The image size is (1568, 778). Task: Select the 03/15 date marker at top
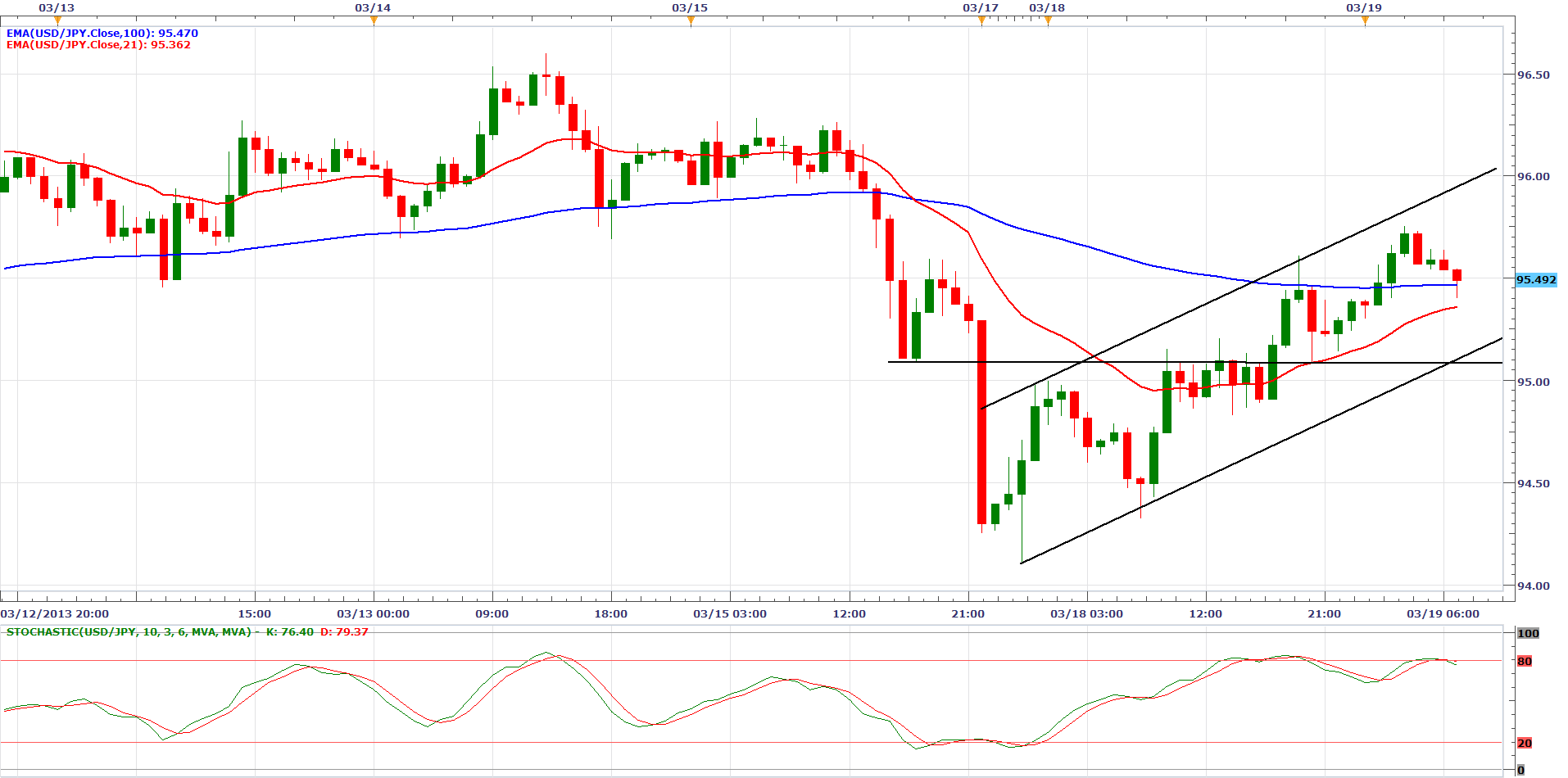pyautogui.click(x=691, y=20)
